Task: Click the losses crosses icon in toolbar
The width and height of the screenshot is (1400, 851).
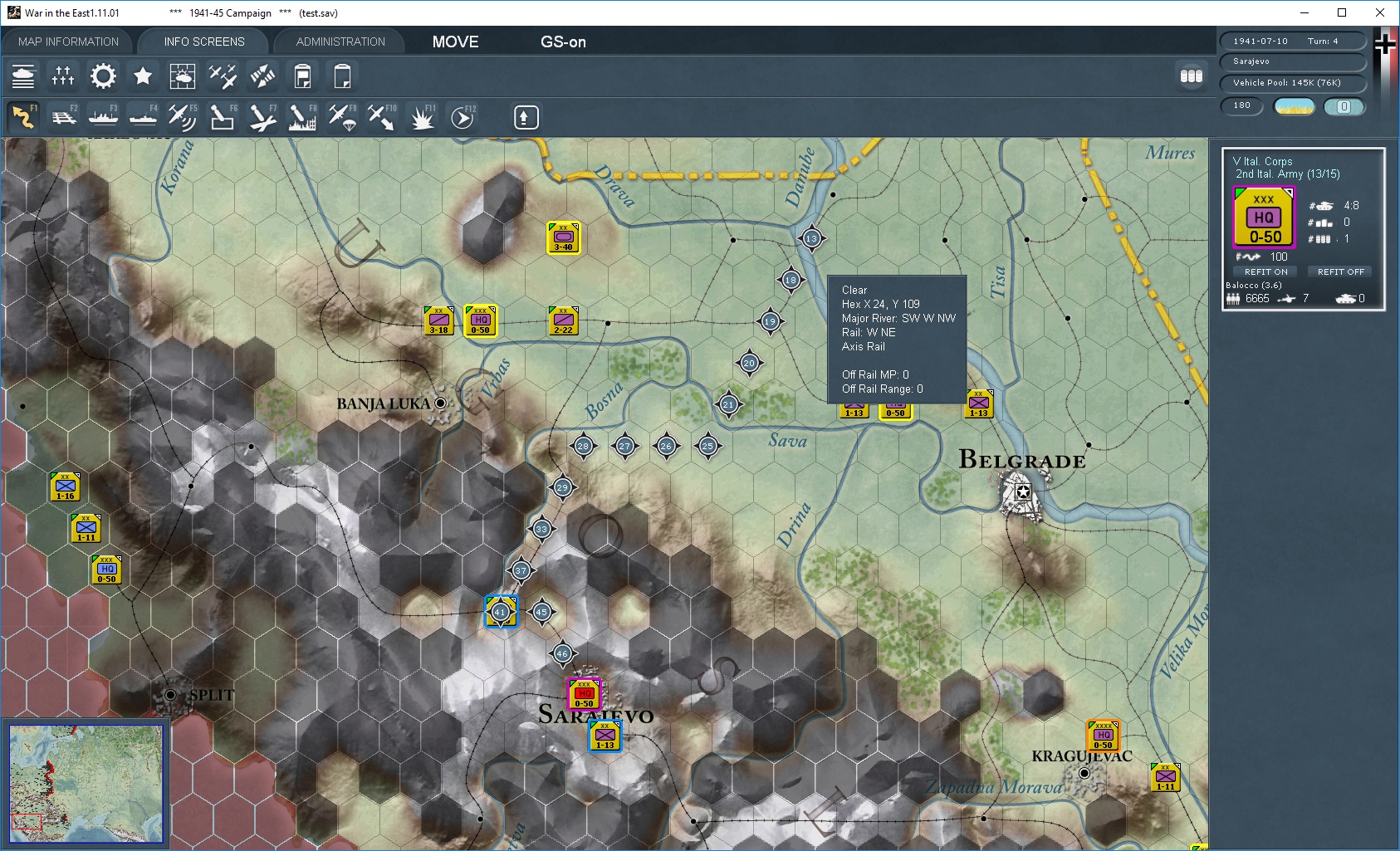Action: 63,76
